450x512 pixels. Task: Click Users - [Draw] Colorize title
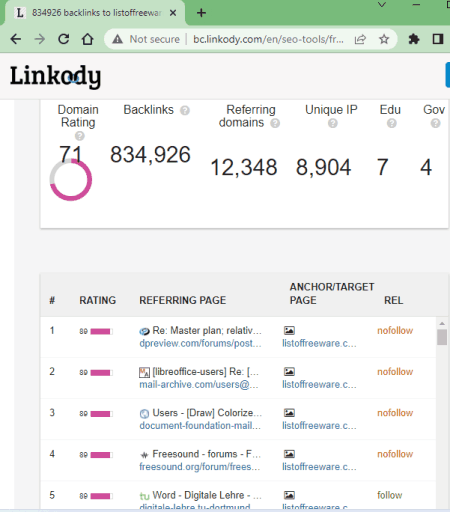(207, 413)
